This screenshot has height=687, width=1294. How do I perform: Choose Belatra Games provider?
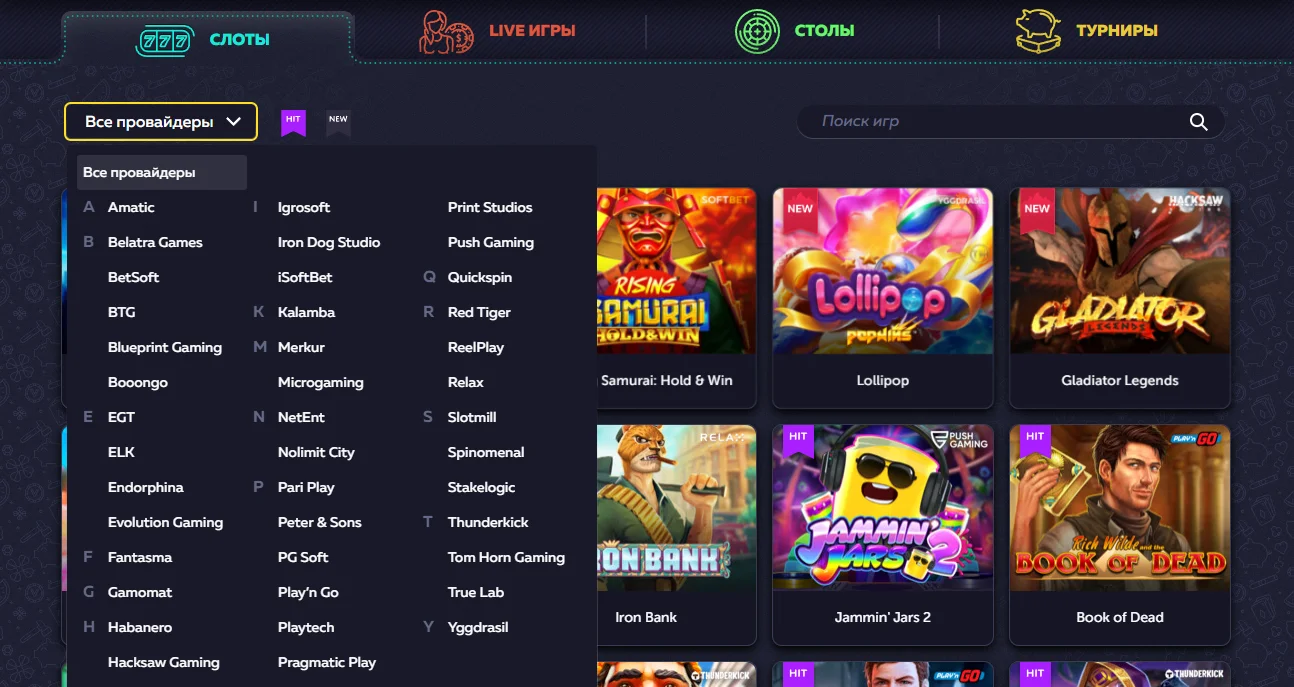click(x=155, y=242)
